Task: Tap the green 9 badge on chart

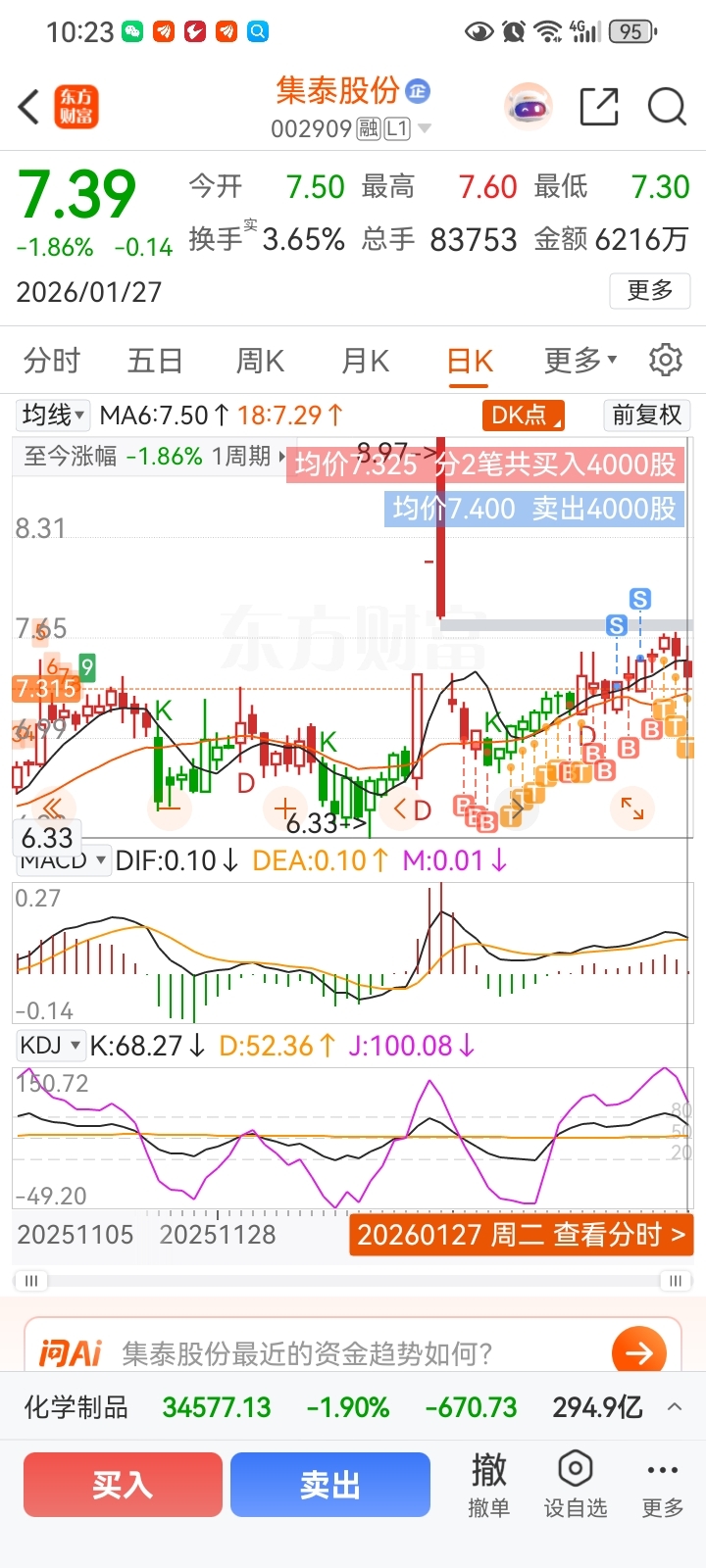Action: click(x=87, y=668)
